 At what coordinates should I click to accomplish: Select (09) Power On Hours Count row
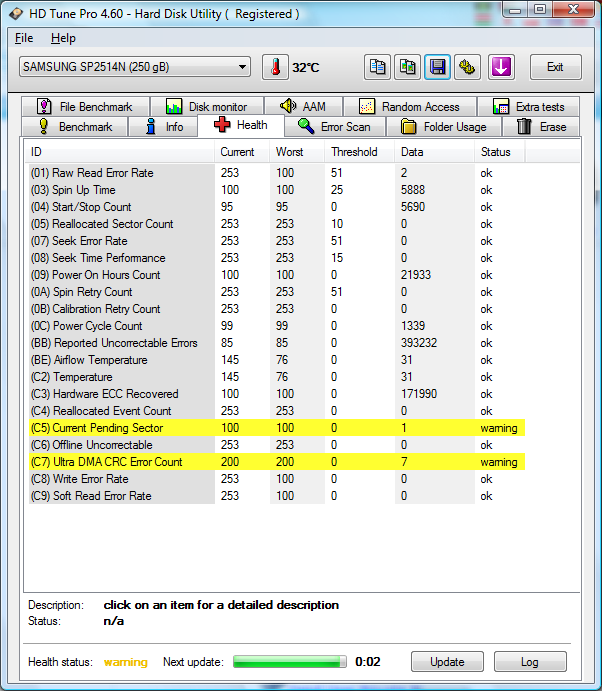click(x=277, y=275)
